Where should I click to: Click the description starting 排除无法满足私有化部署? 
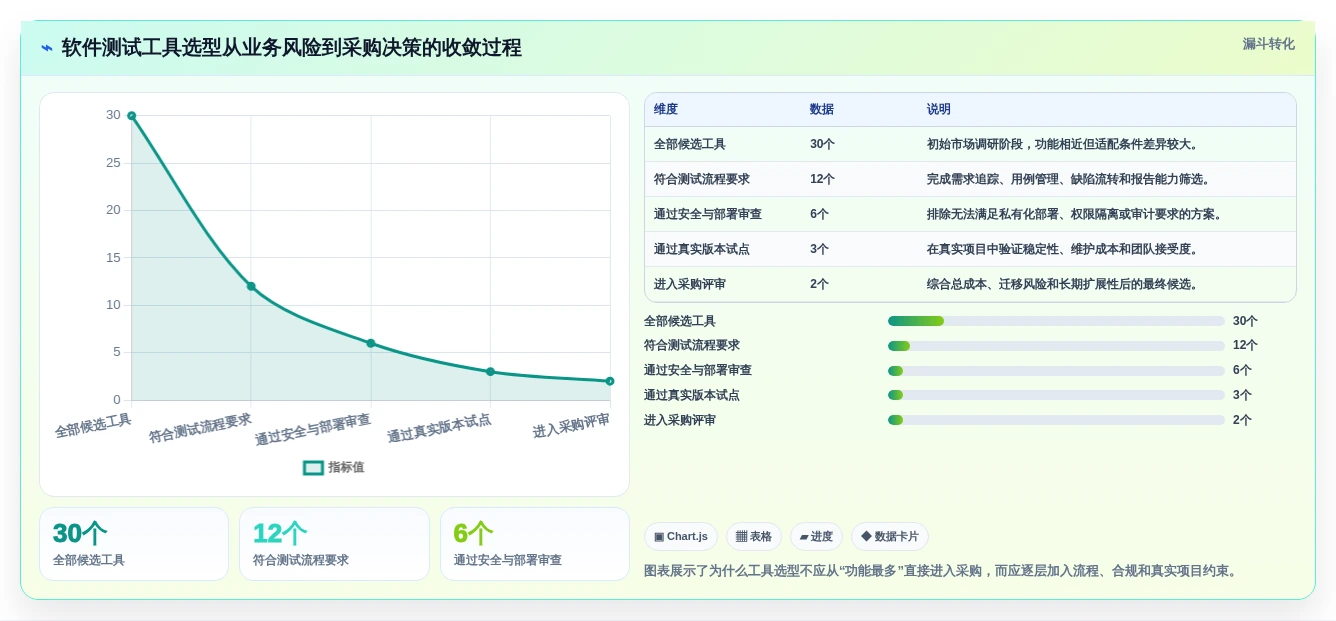pyautogui.click(x=1075, y=214)
